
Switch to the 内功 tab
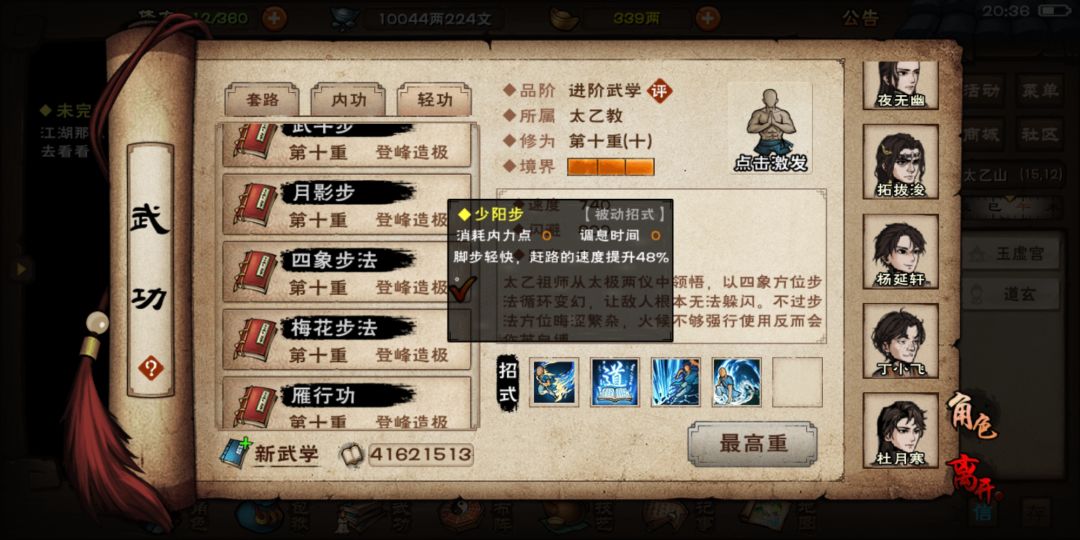tap(349, 100)
